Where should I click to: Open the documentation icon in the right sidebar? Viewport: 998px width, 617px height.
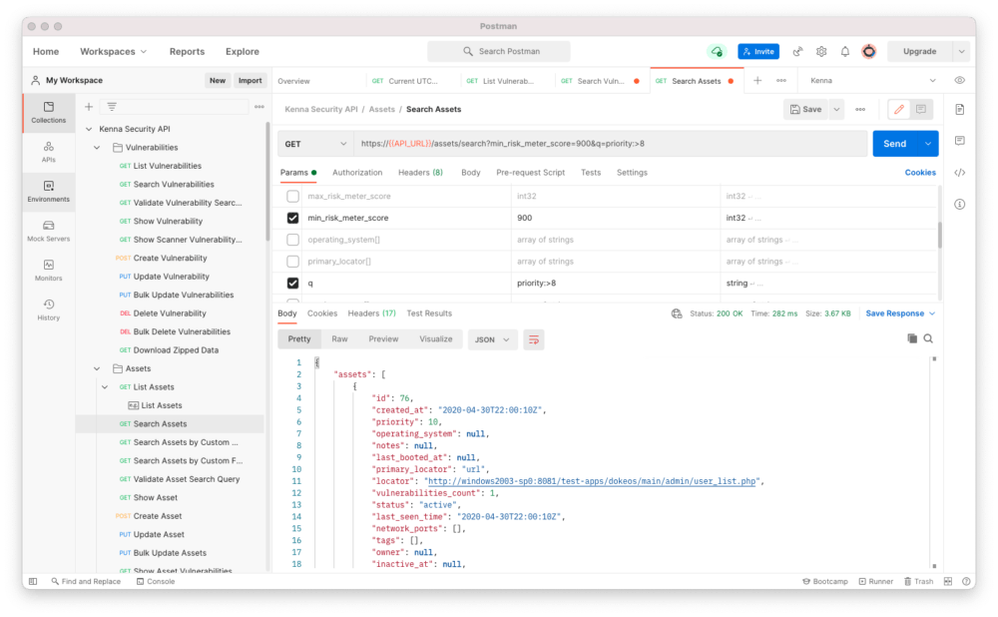click(x=960, y=110)
